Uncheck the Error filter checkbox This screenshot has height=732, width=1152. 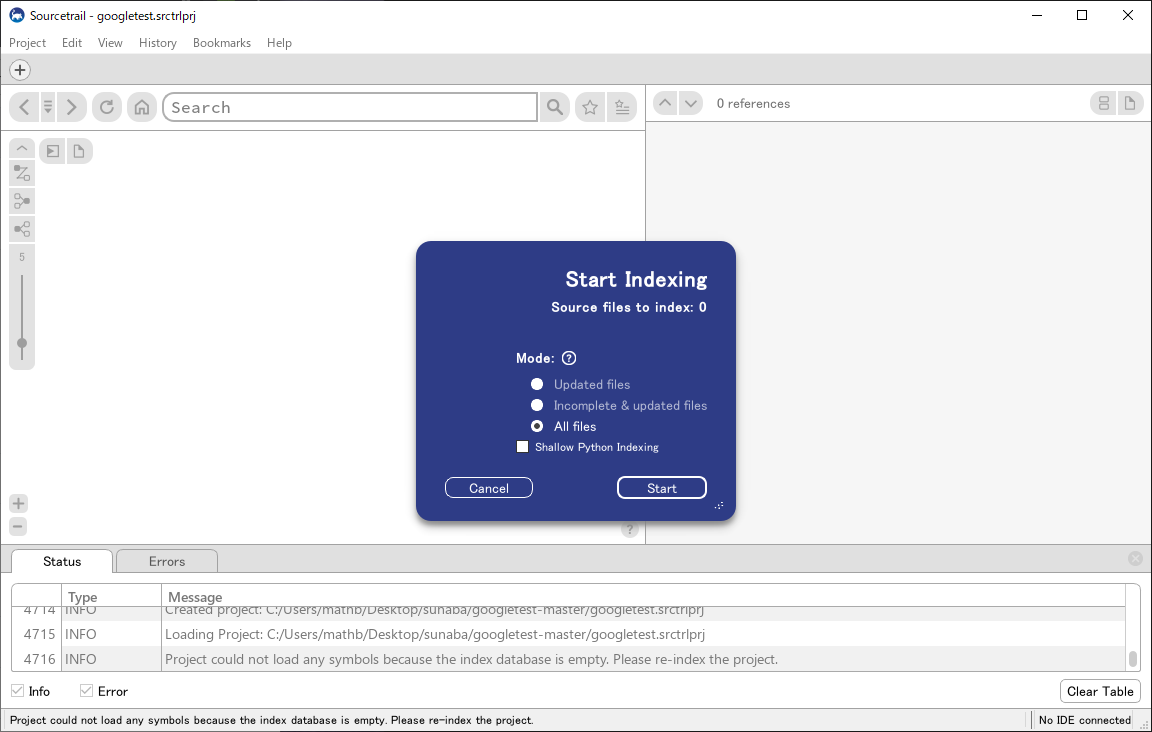87,691
